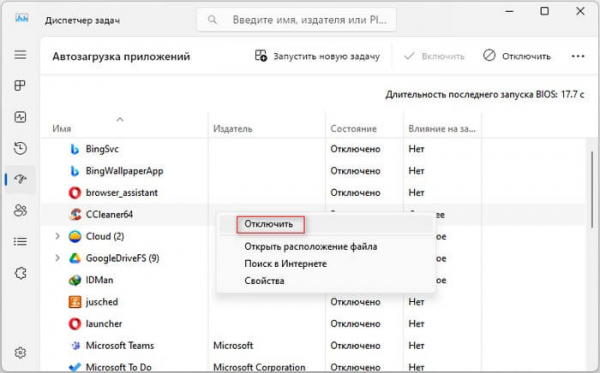
Task: Sort by the Состояние column header
Action: 354,129
